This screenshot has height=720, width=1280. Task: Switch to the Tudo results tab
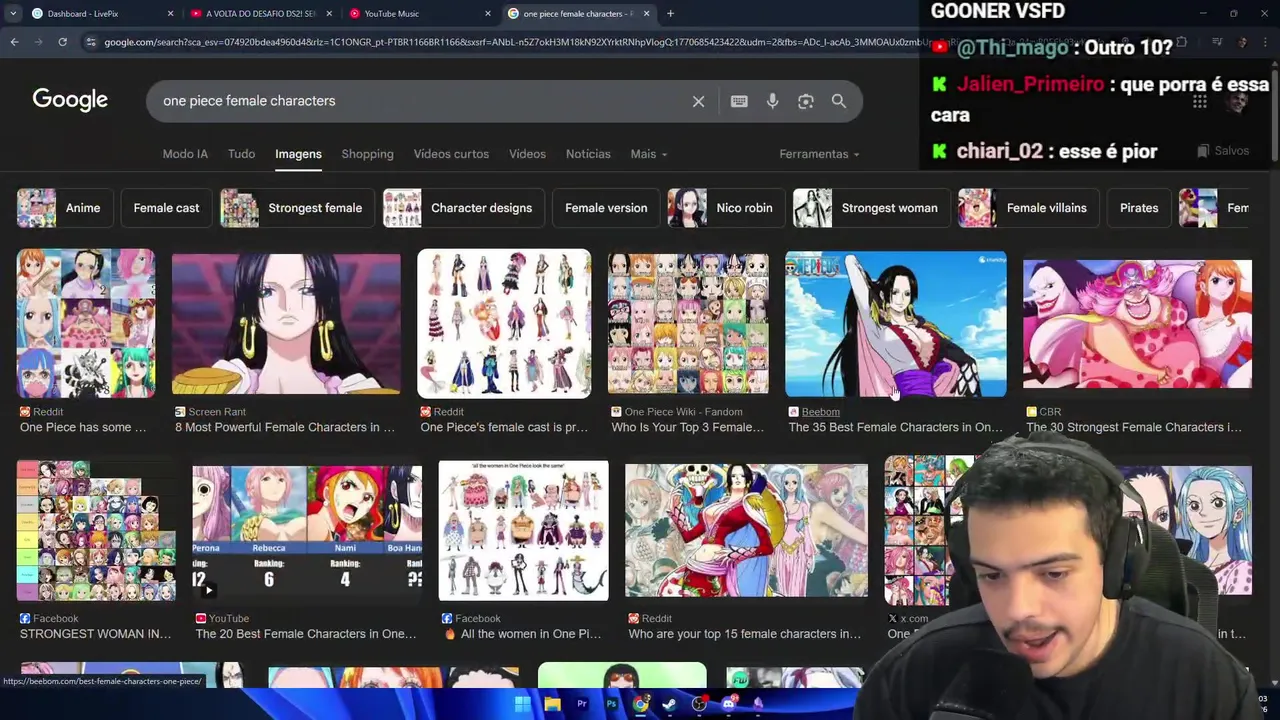coord(241,154)
